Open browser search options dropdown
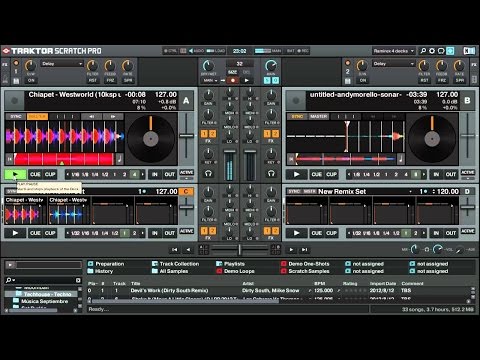 coord(10,280)
